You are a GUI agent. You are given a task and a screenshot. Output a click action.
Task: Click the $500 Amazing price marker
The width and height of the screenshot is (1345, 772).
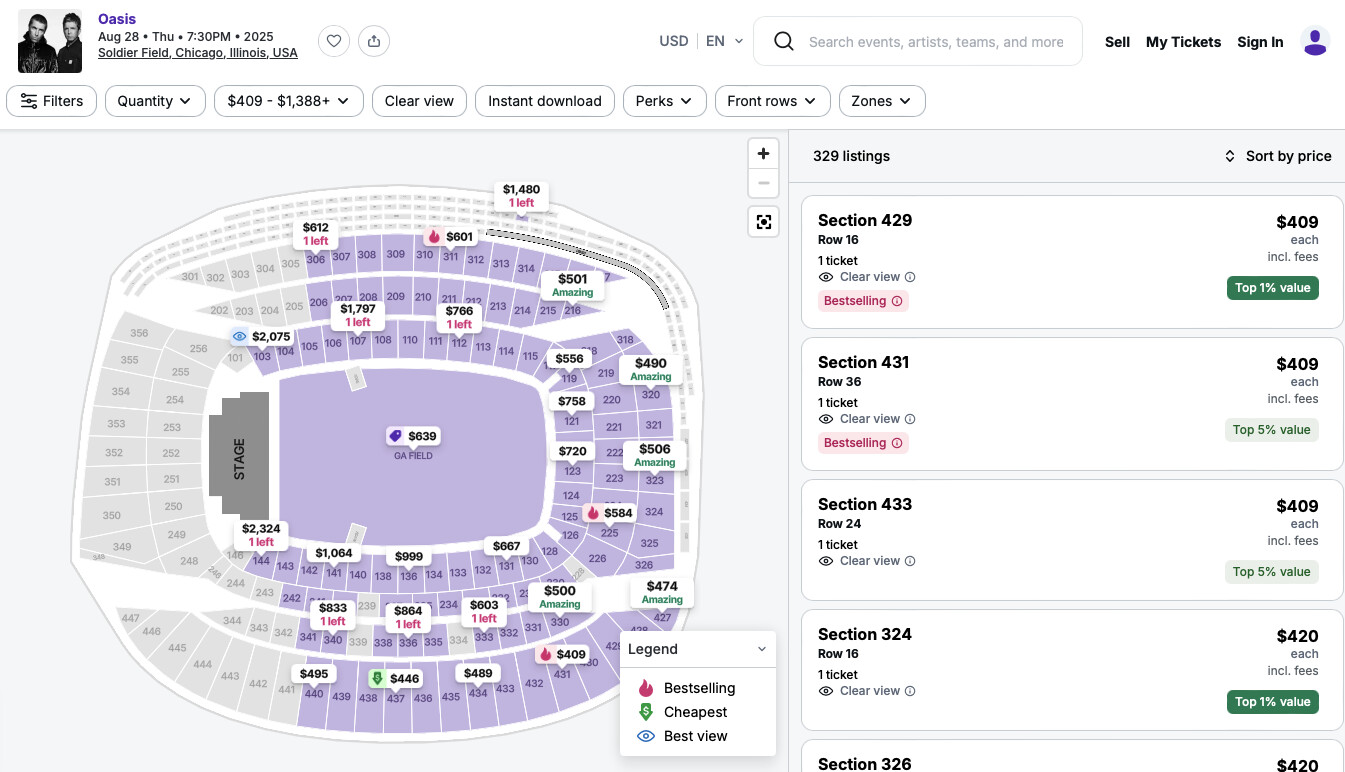click(560, 597)
